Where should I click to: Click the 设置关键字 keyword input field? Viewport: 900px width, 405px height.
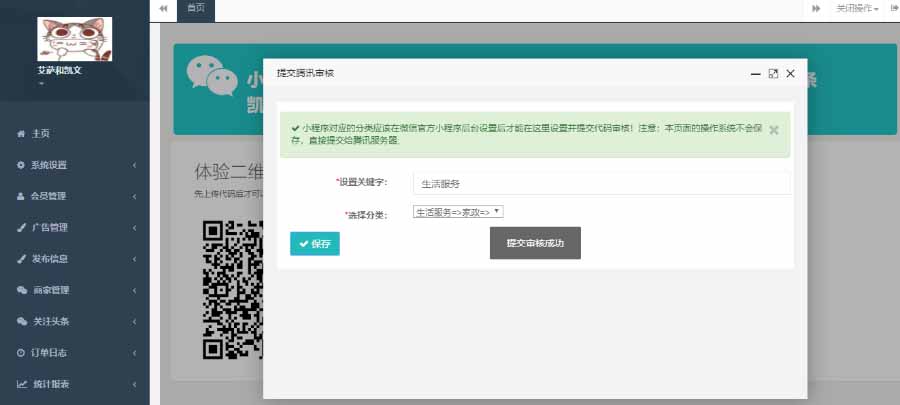click(x=600, y=183)
